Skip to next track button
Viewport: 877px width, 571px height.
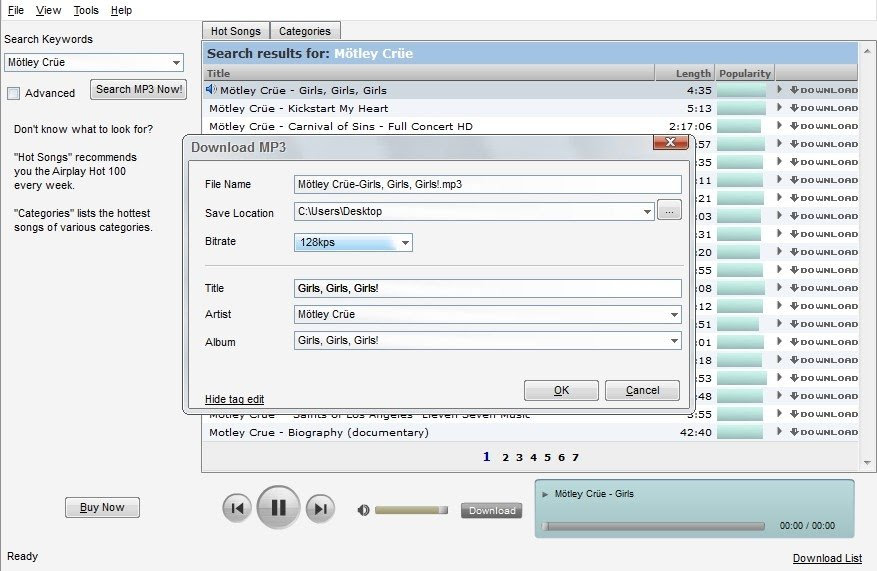click(320, 508)
